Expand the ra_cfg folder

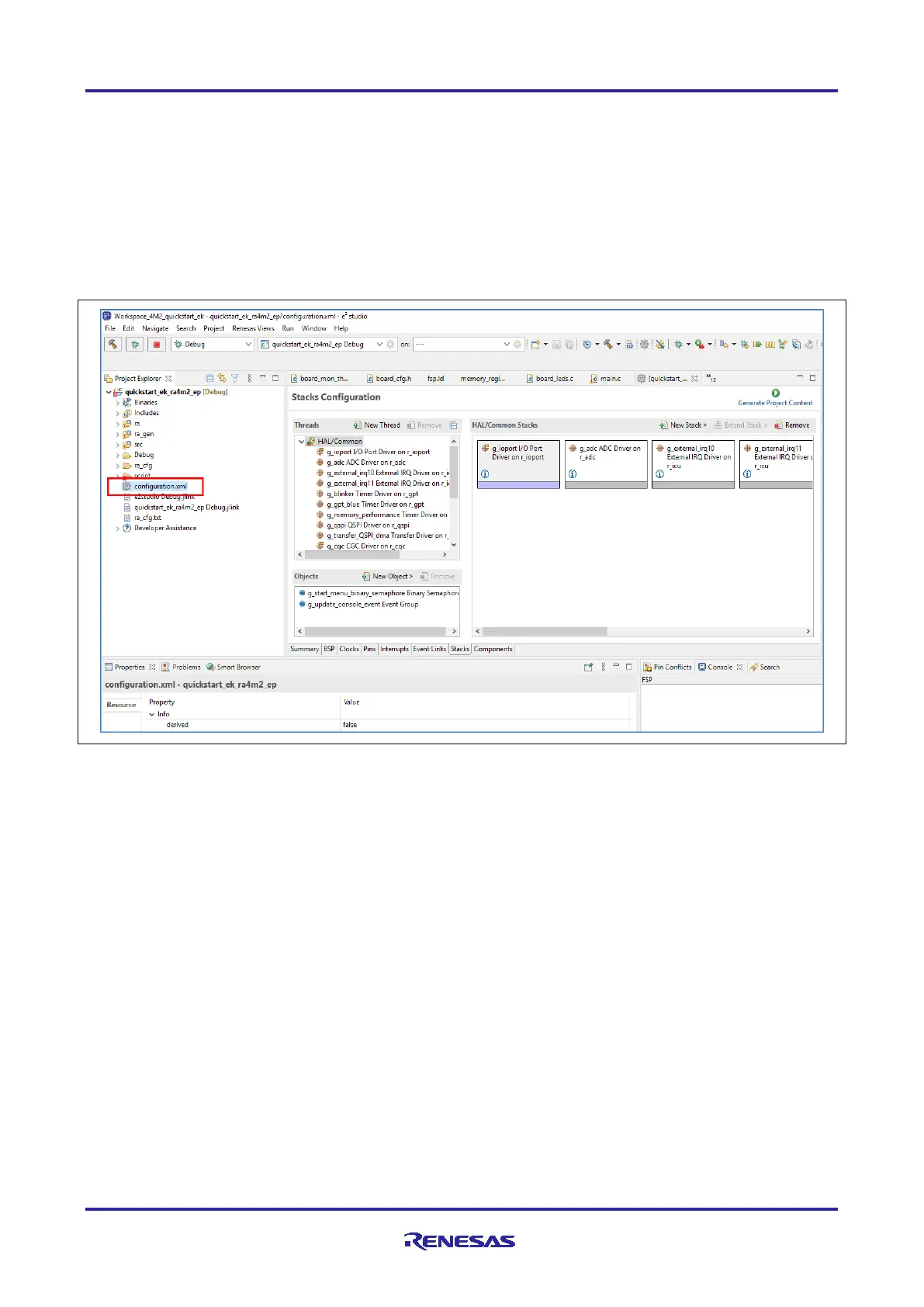tap(118, 466)
